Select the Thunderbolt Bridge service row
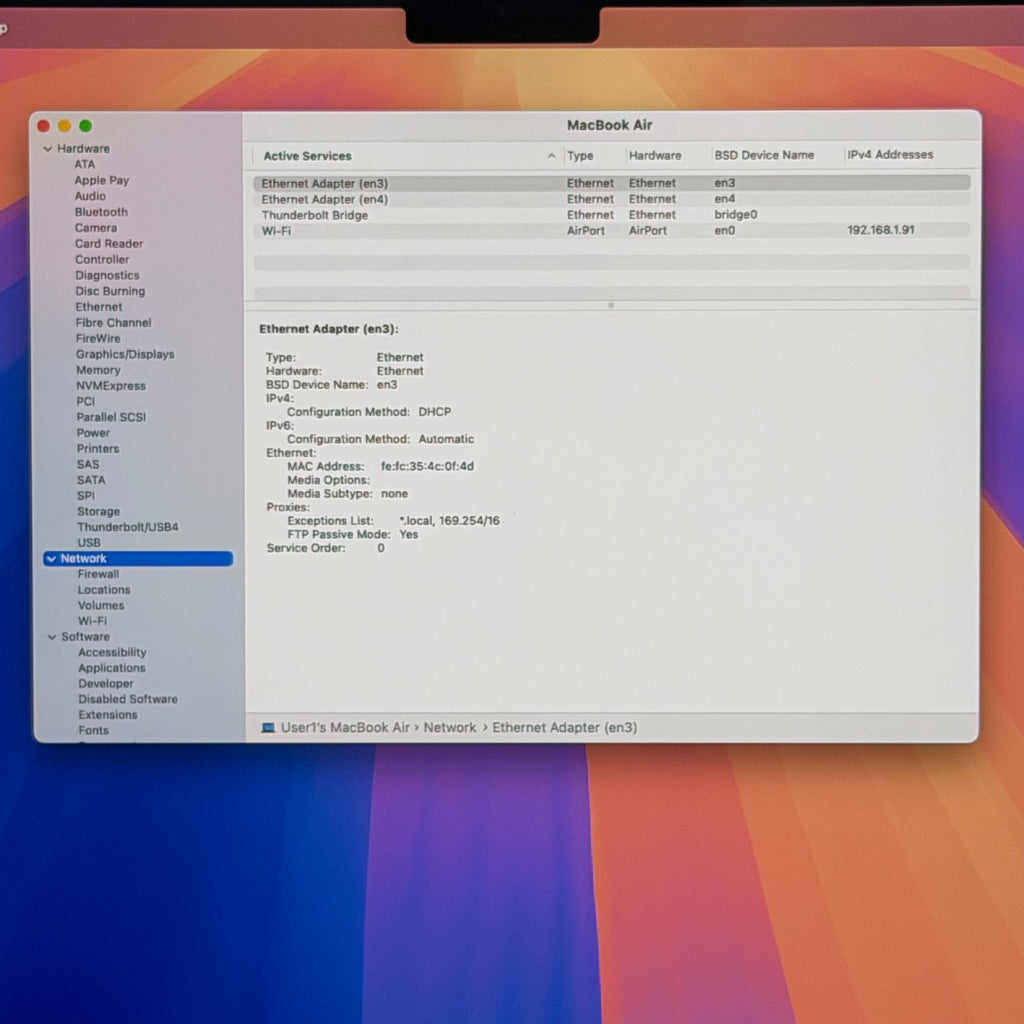The width and height of the screenshot is (1024, 1024). (611, 215)
